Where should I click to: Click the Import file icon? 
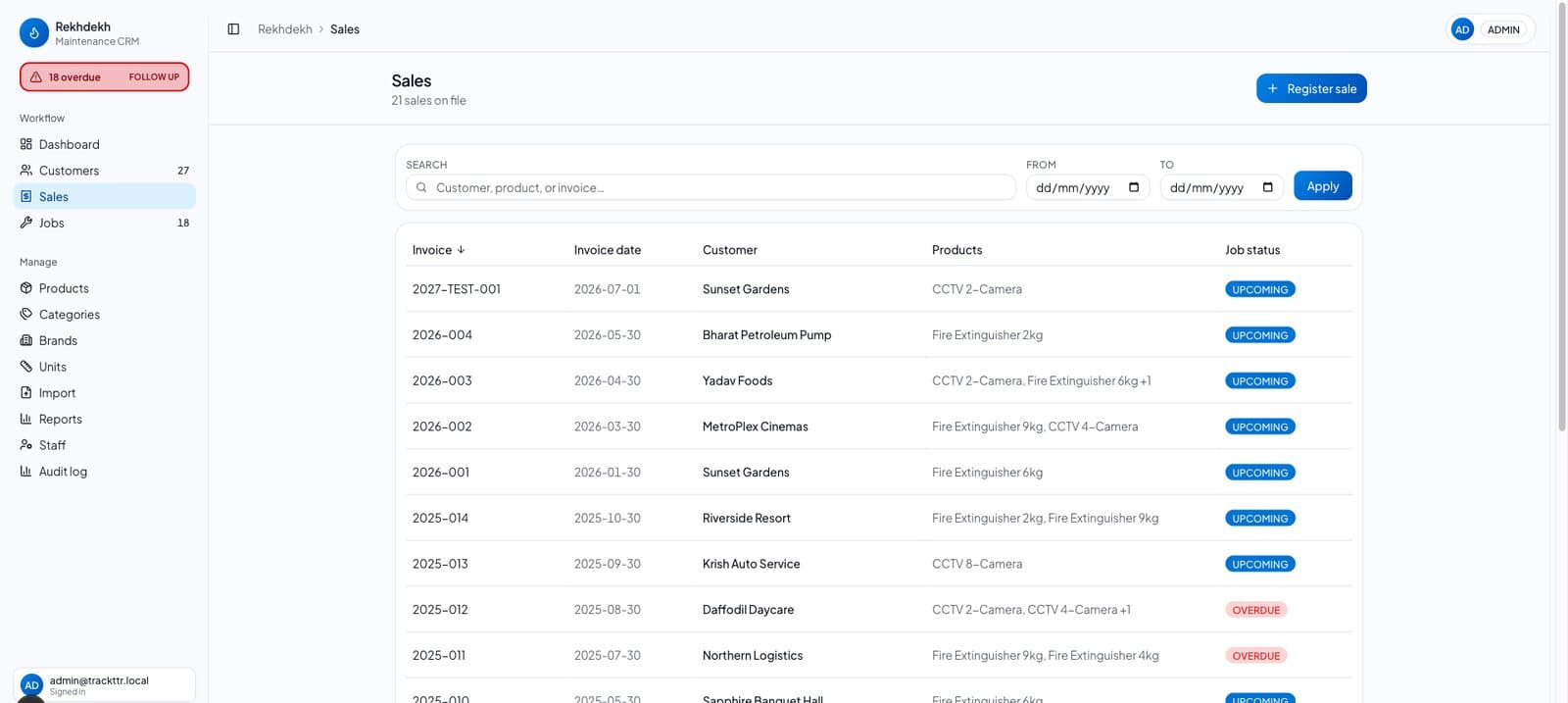[x=26, y=393]
